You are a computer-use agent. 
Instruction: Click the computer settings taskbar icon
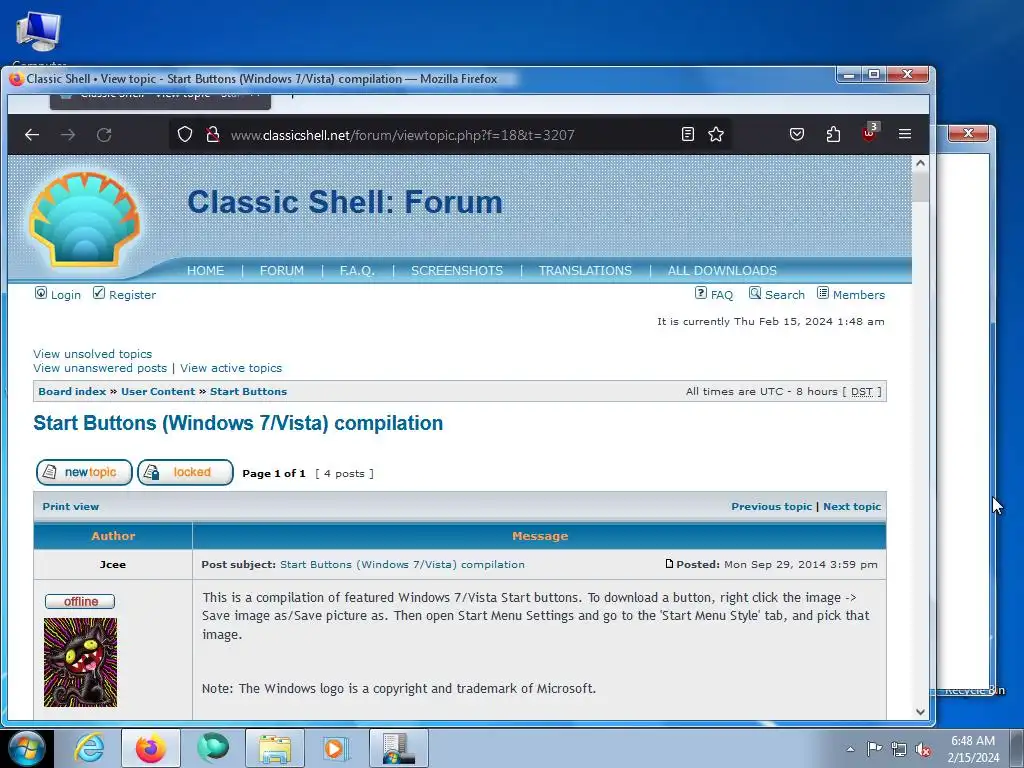pos(399,748)
